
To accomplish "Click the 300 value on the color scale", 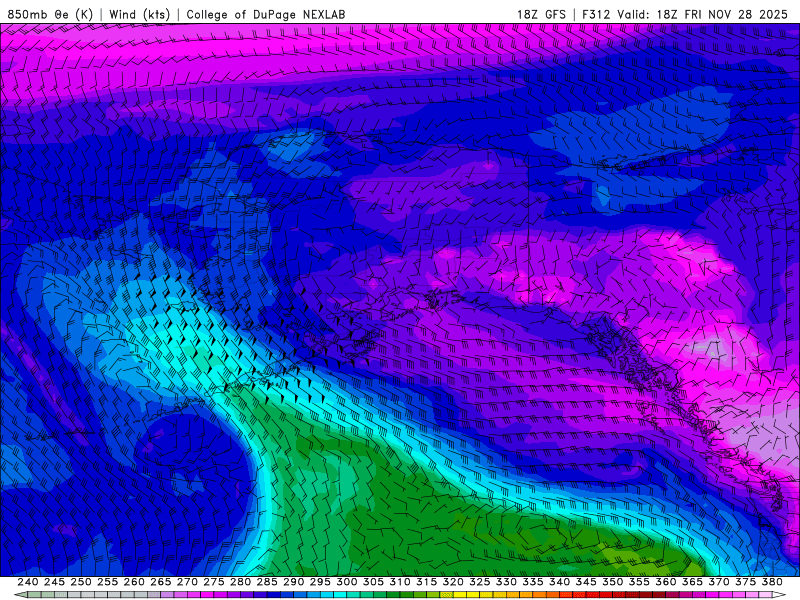I will [347, 582].
